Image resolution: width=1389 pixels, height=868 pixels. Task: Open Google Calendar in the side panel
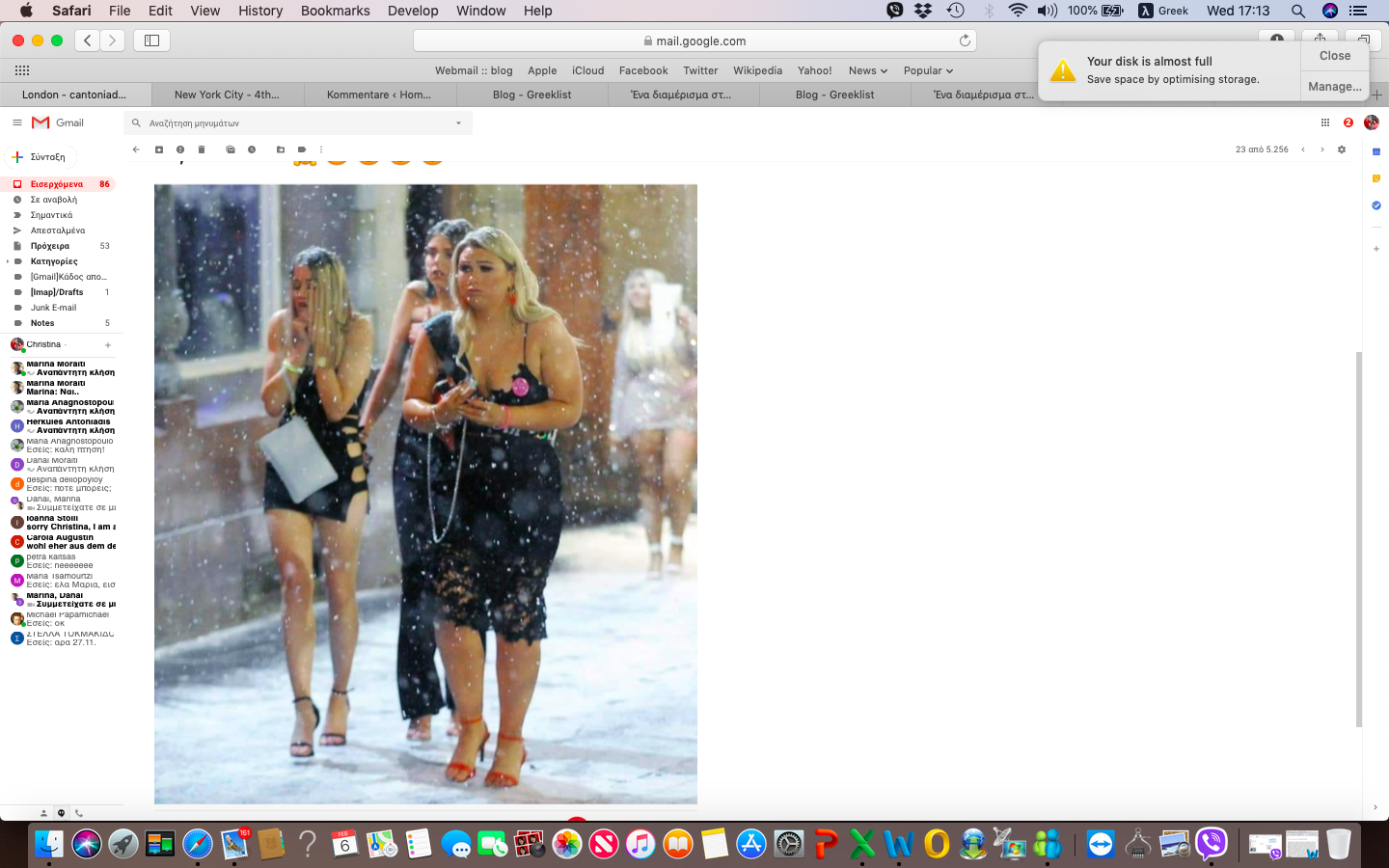click(x=1376, y=151)
